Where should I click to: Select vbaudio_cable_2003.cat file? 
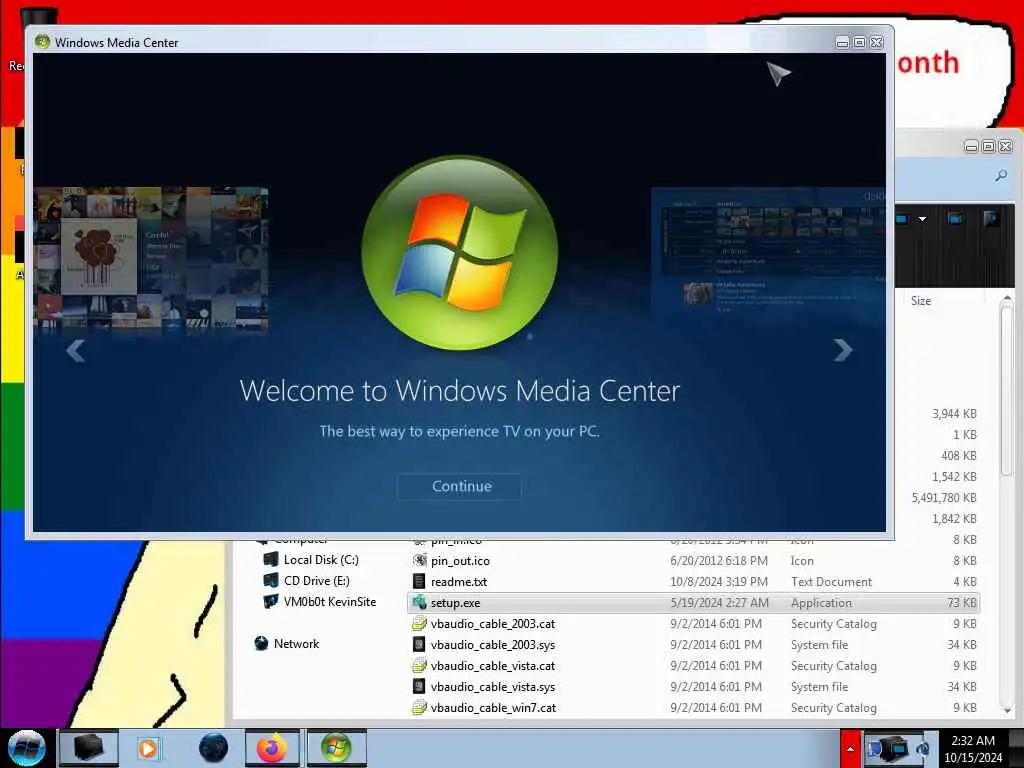pos(493,624)
